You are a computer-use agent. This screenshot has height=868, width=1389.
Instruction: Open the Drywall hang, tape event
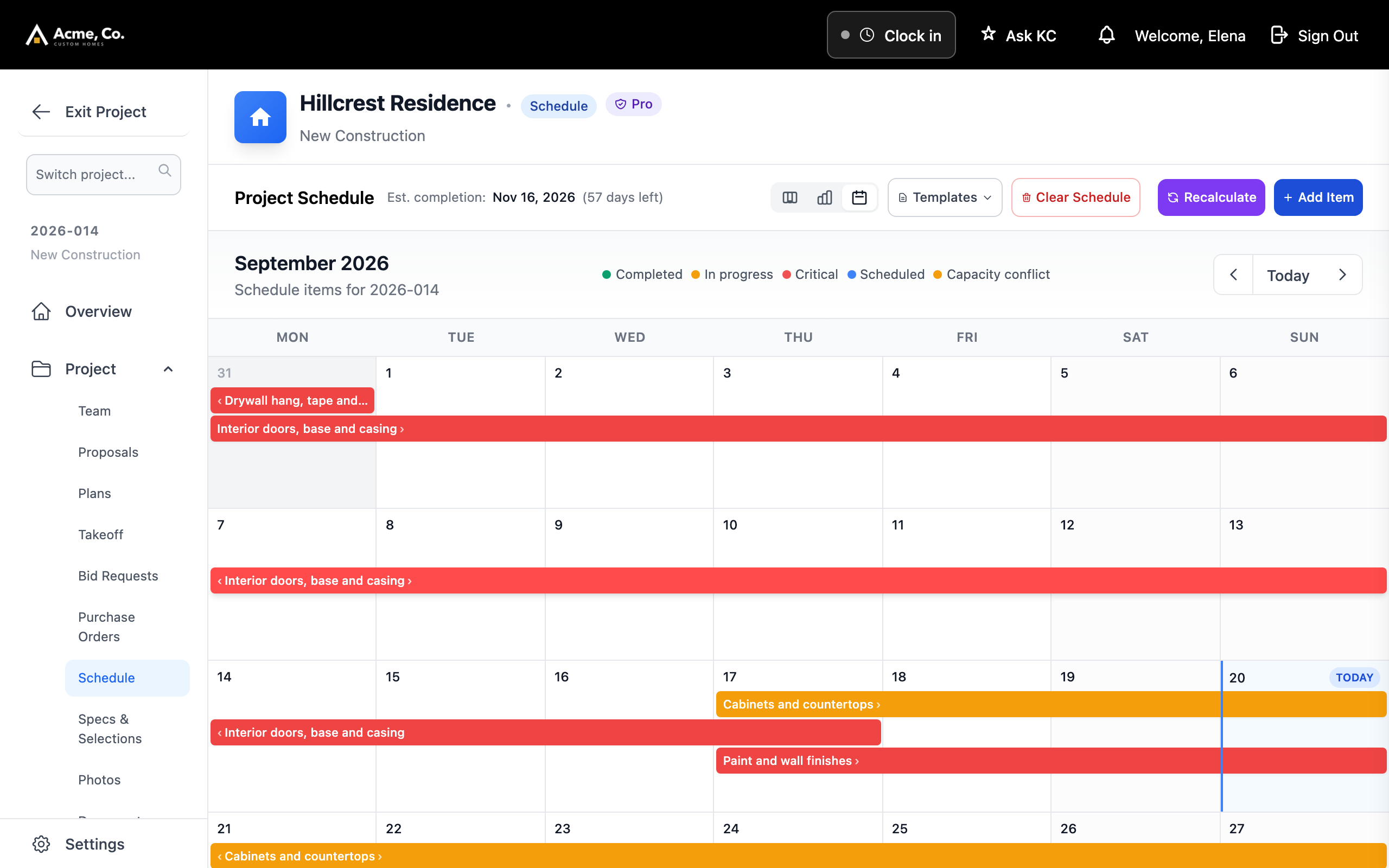point(293,400)
